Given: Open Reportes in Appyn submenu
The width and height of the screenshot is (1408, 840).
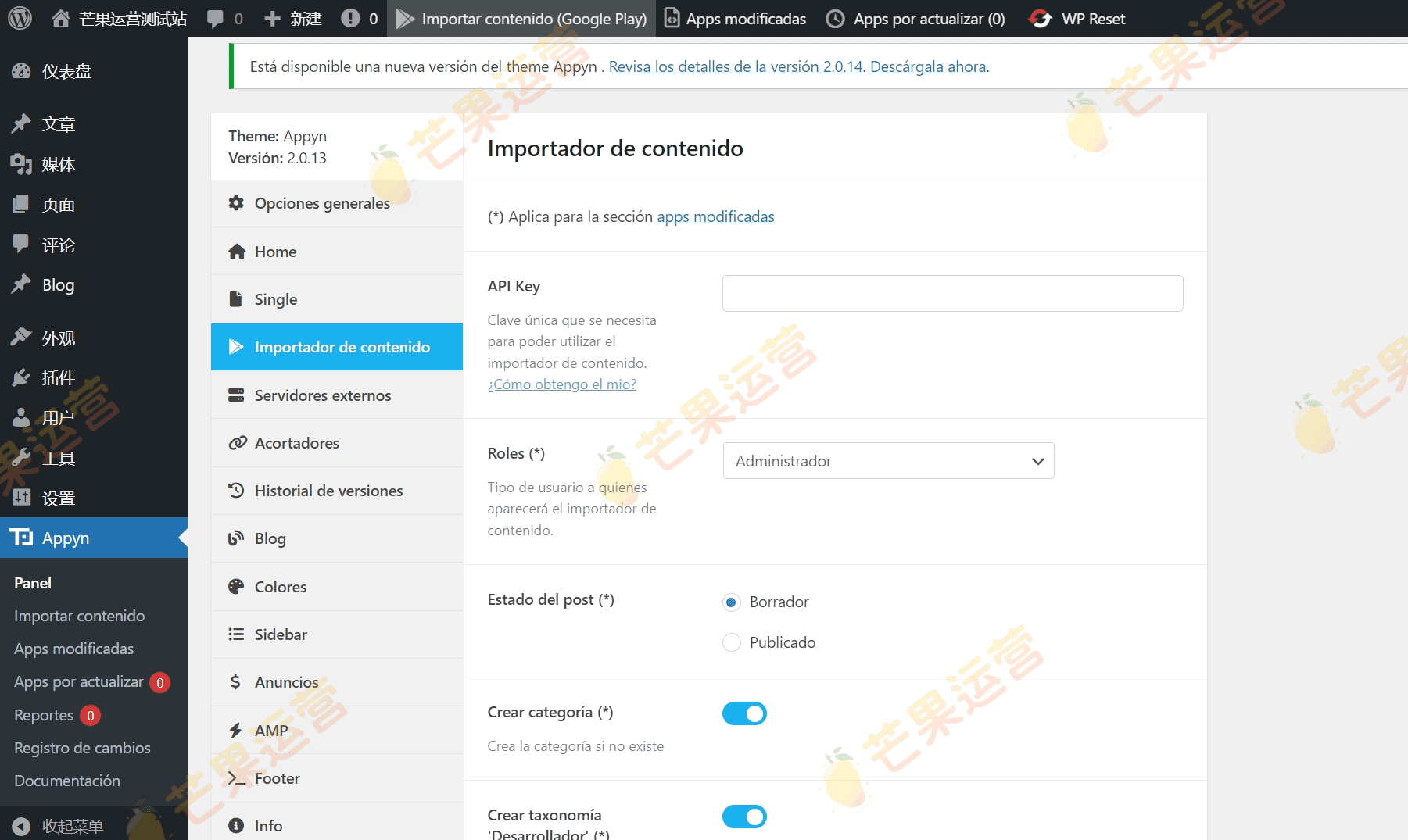Looking at the screenshot, I should 44,715.
